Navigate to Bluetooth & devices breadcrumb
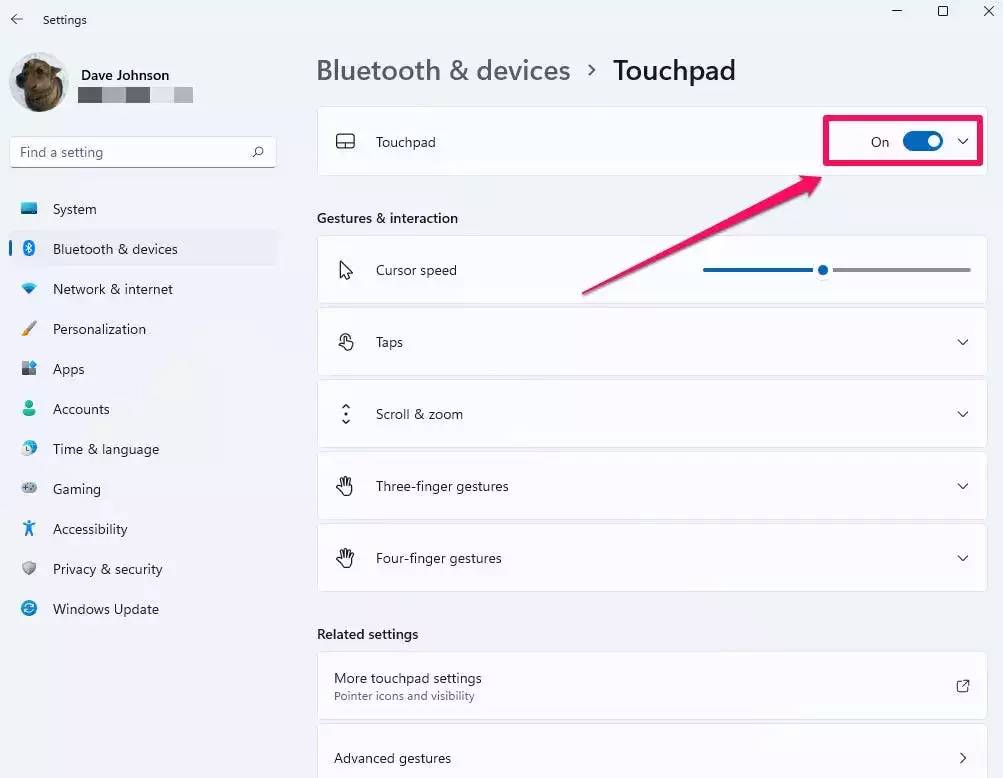The width and height of the screenshot is (1003, 778). (x=443, y=71)
